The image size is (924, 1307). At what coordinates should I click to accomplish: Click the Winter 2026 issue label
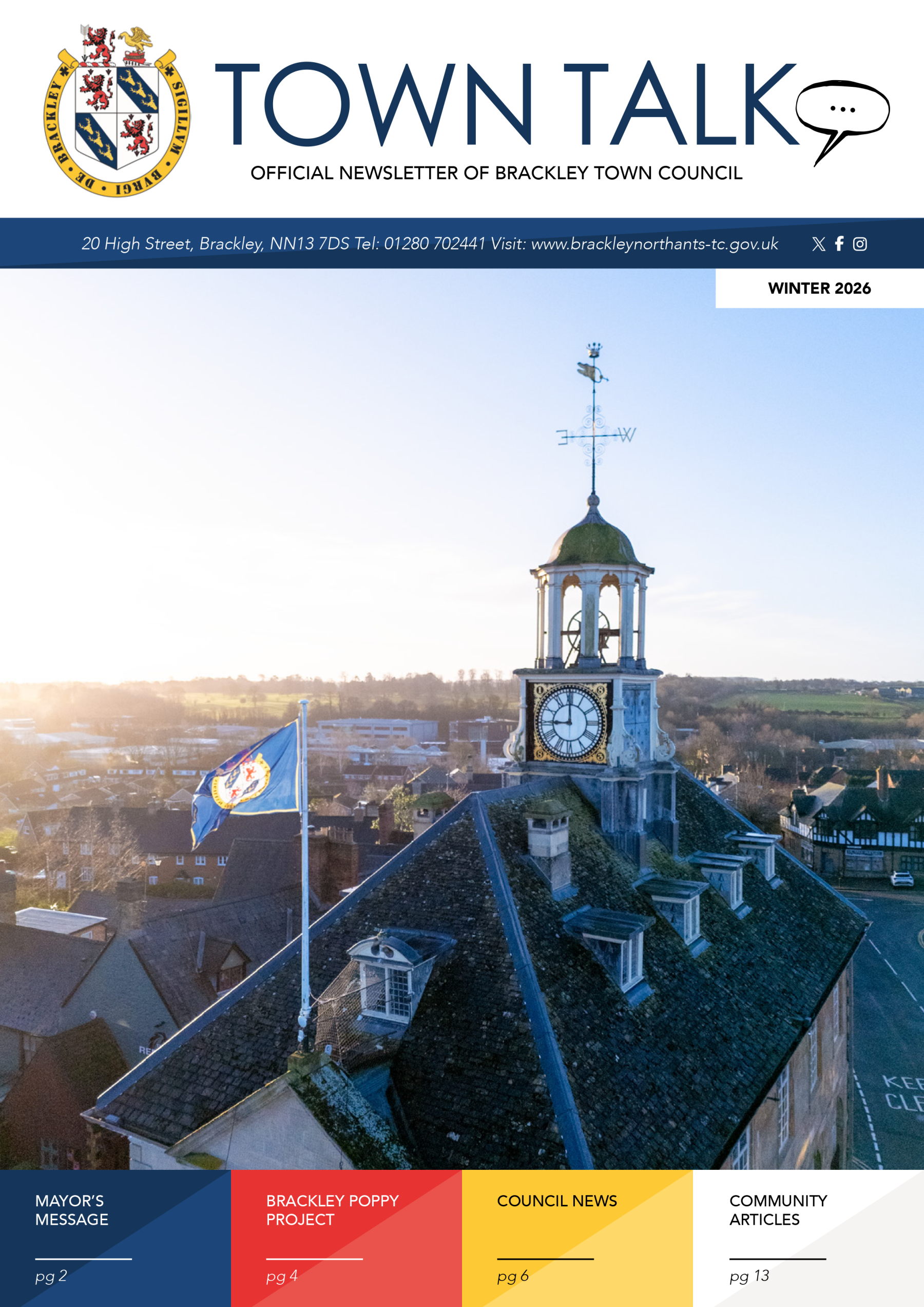point(819,289)
